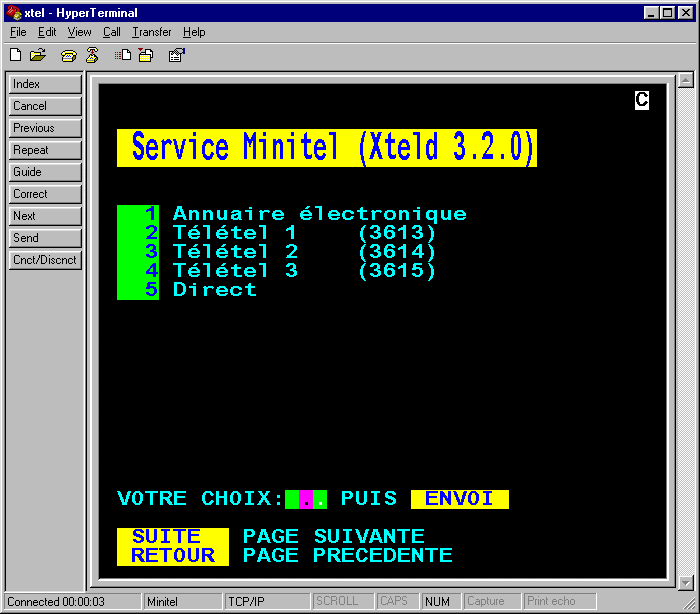Click the HyperTerminal title bar app icon
This screenshot has width=700, height=614.
14,13
